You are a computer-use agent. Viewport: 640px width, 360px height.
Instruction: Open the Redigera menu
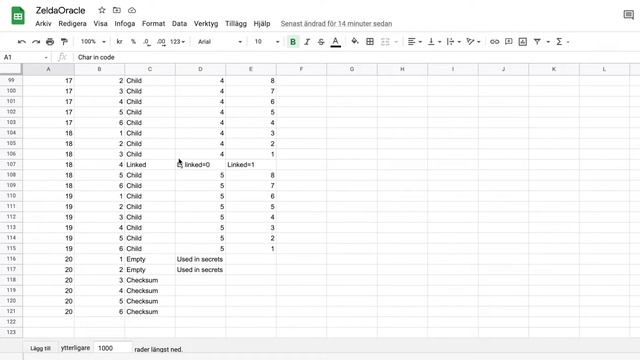[x=72, y=24]
